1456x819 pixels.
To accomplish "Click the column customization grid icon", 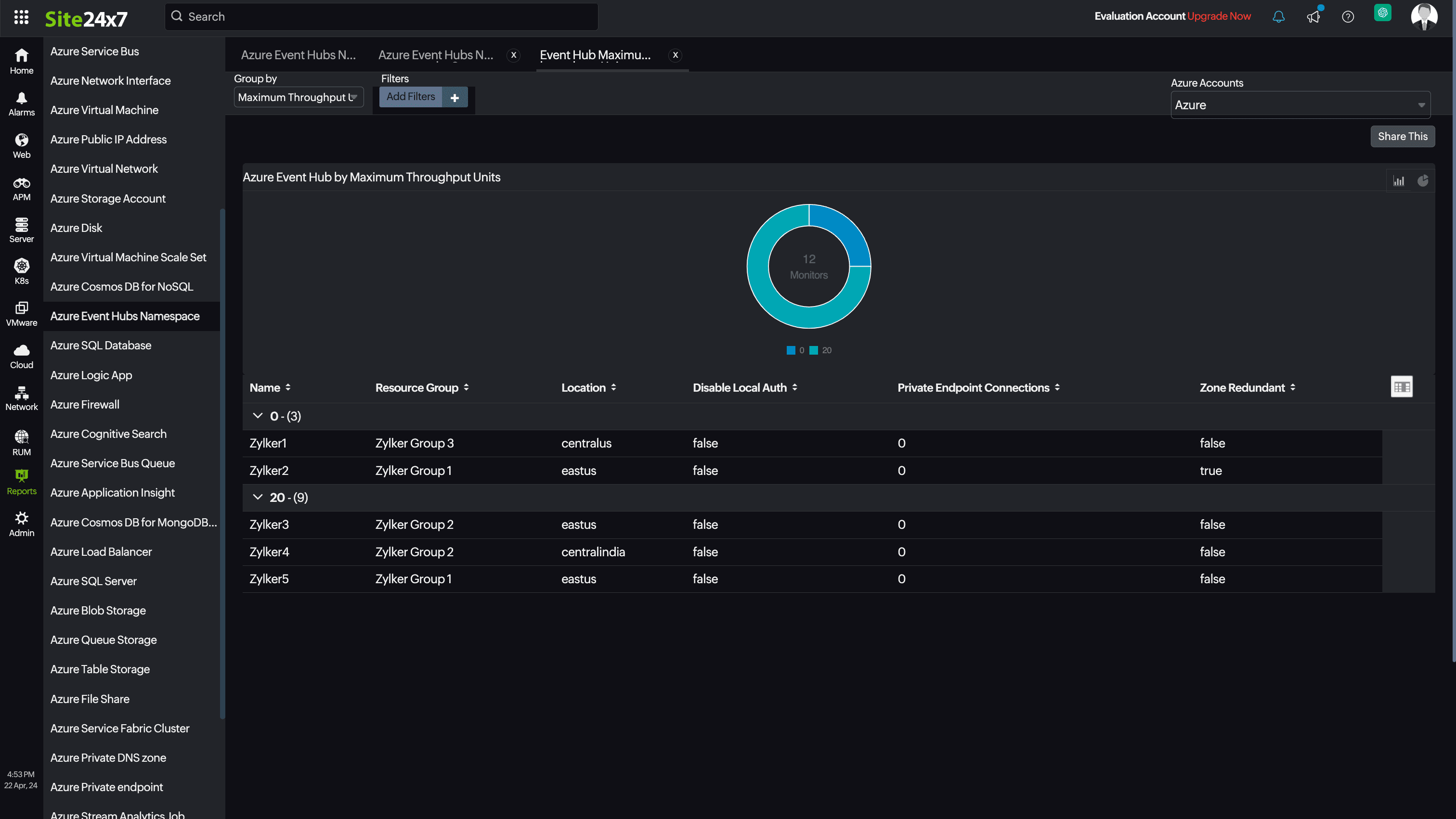I will (1402, 386).
